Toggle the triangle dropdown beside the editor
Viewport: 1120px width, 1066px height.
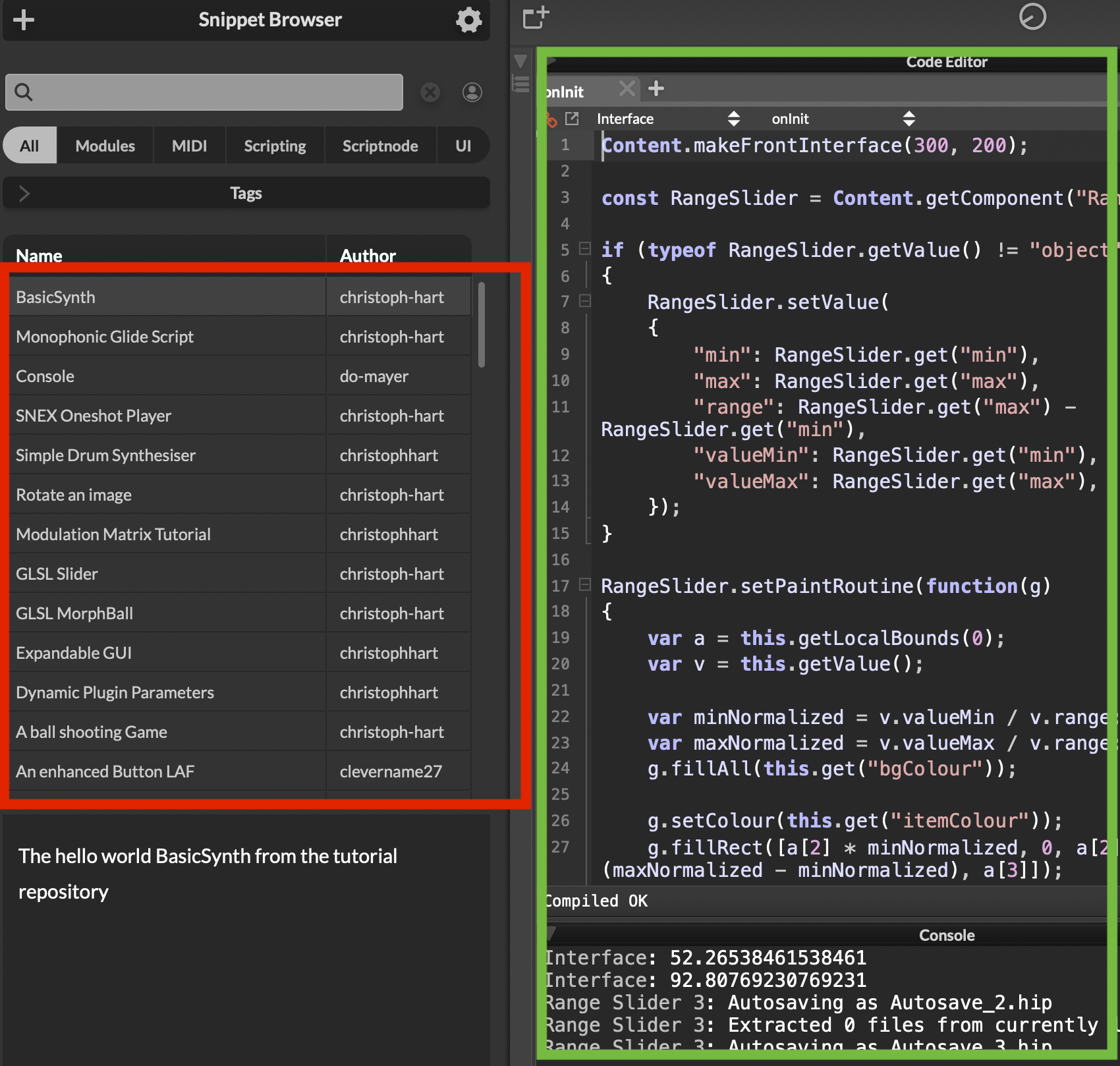(x=520, y=61)
